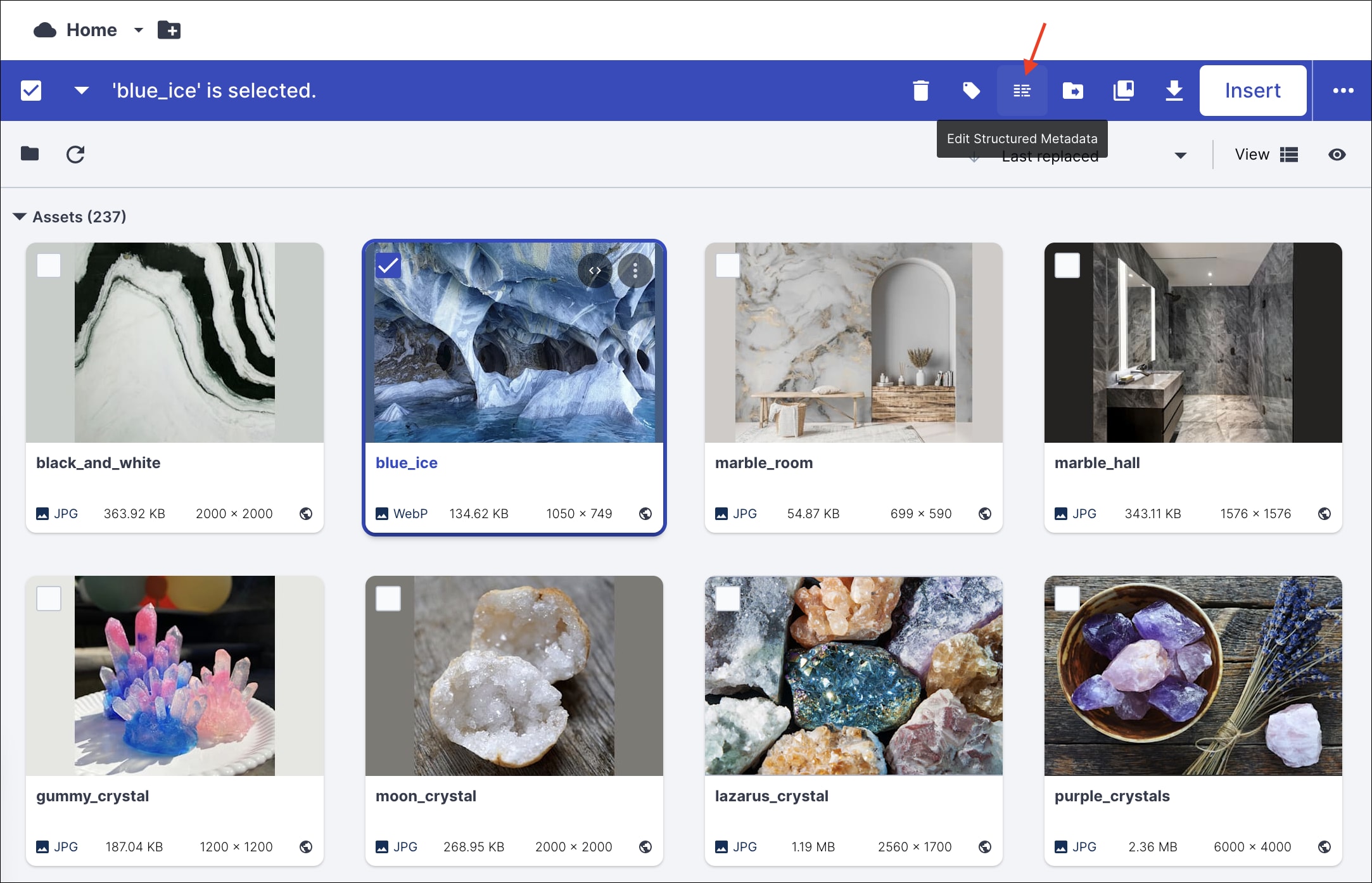Click the Insert button

click(1252, 91)
